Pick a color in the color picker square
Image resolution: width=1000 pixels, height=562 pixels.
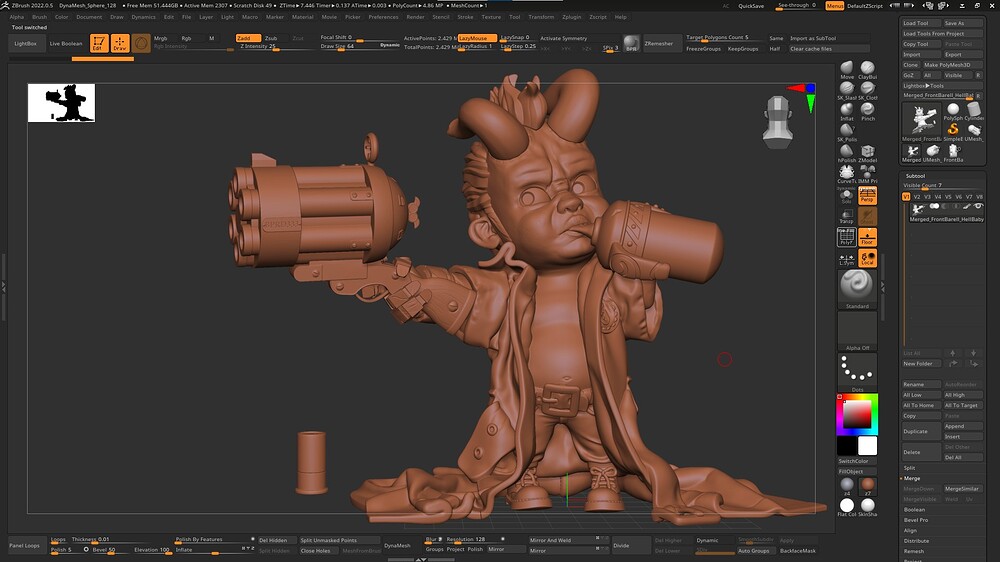point(857,415)
